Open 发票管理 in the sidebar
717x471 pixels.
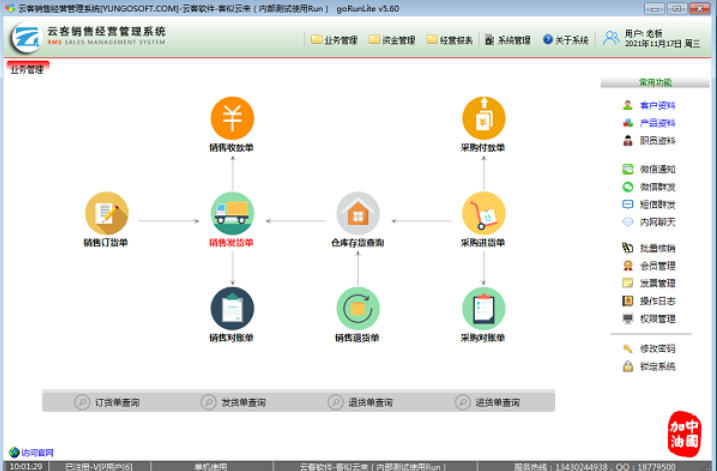[x=649, y=284]
